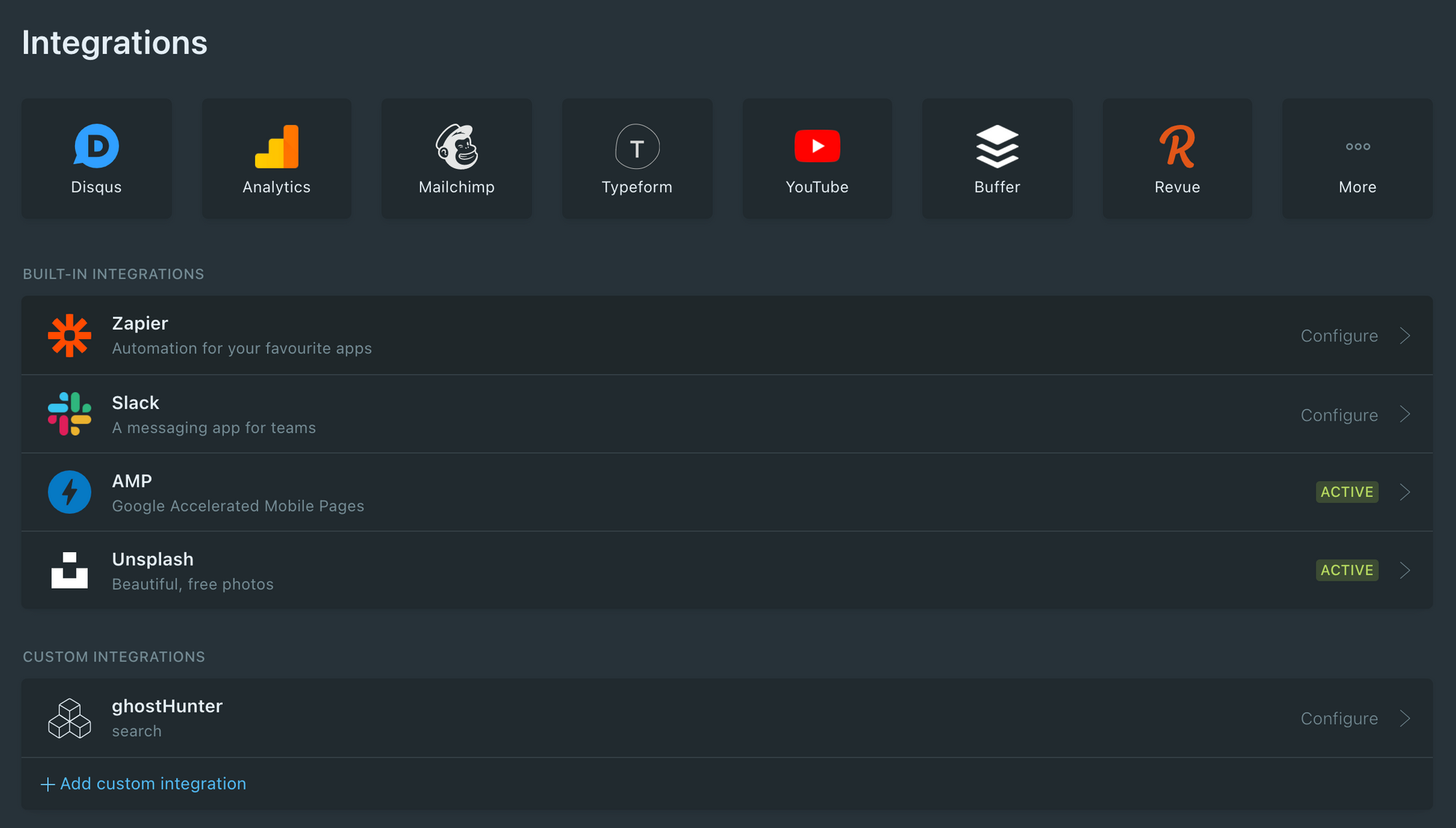Click 'Automation for your favourite apps' description

(x=242, y=349)
